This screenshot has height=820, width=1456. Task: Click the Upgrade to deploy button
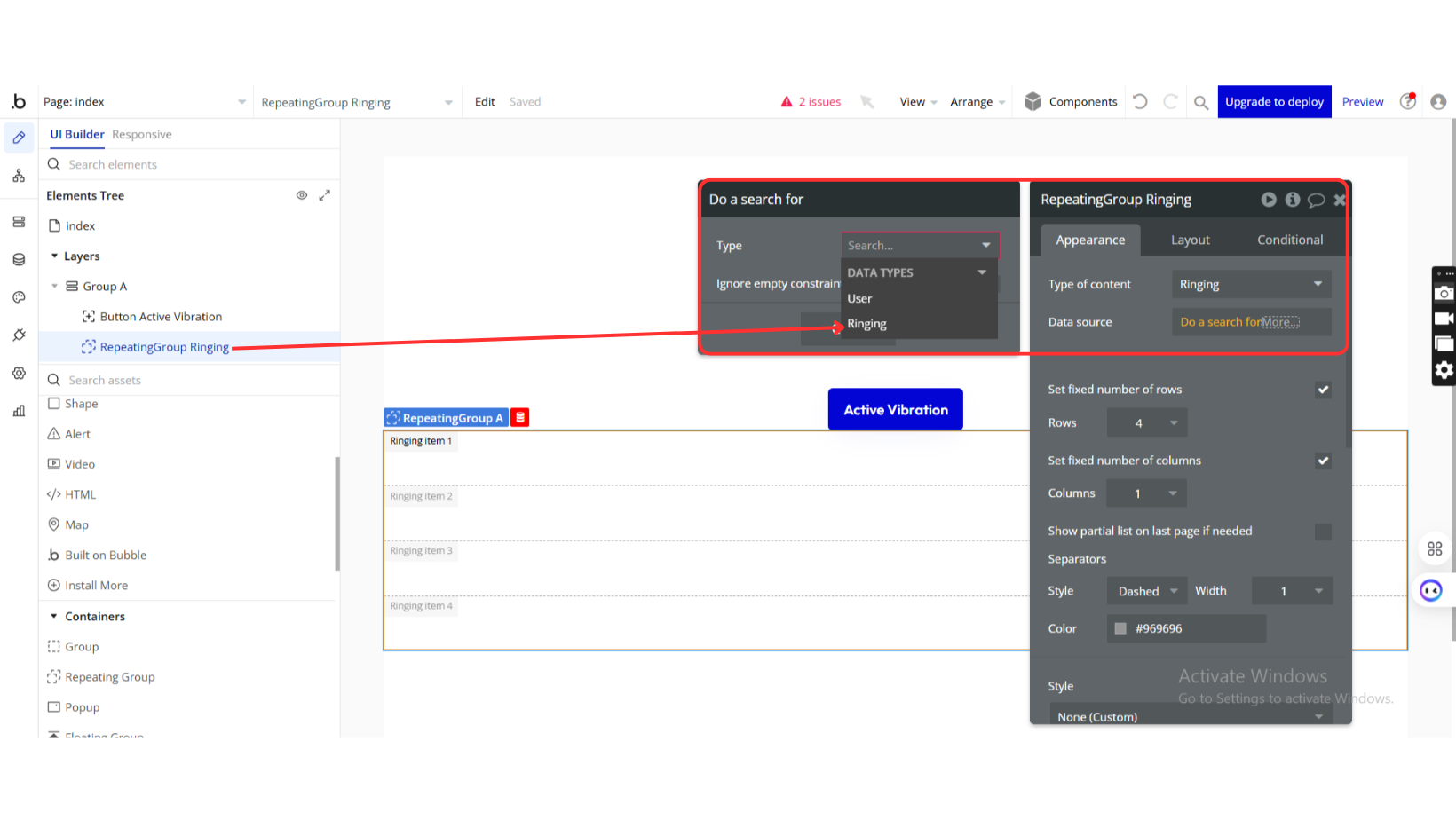pyautogui.click(x=1273, y=102)
